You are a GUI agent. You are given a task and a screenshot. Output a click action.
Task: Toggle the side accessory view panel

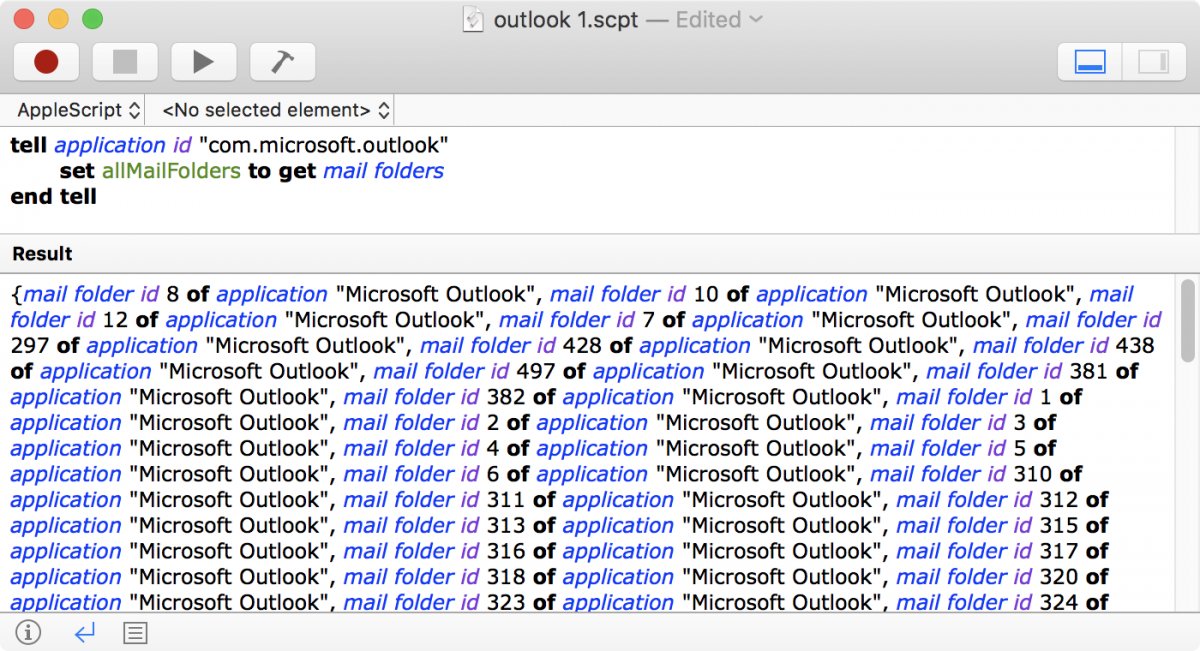pos(1152,61)
